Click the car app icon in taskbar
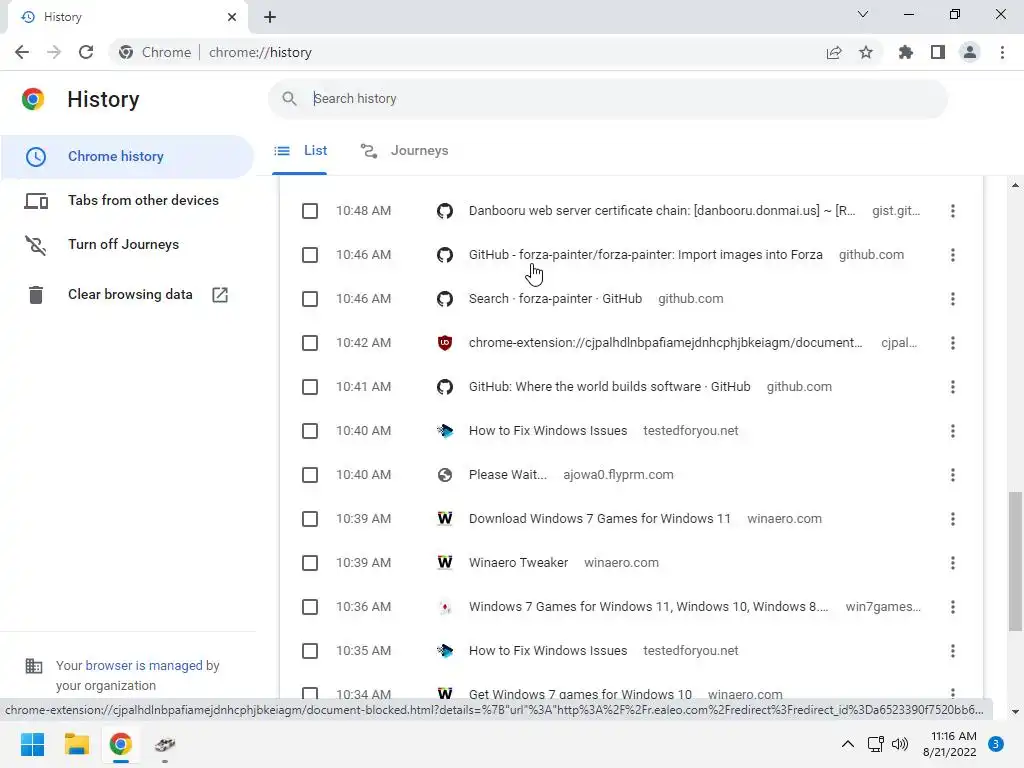The height and width of the screenshot is (768, 1024). coord(165,744)
